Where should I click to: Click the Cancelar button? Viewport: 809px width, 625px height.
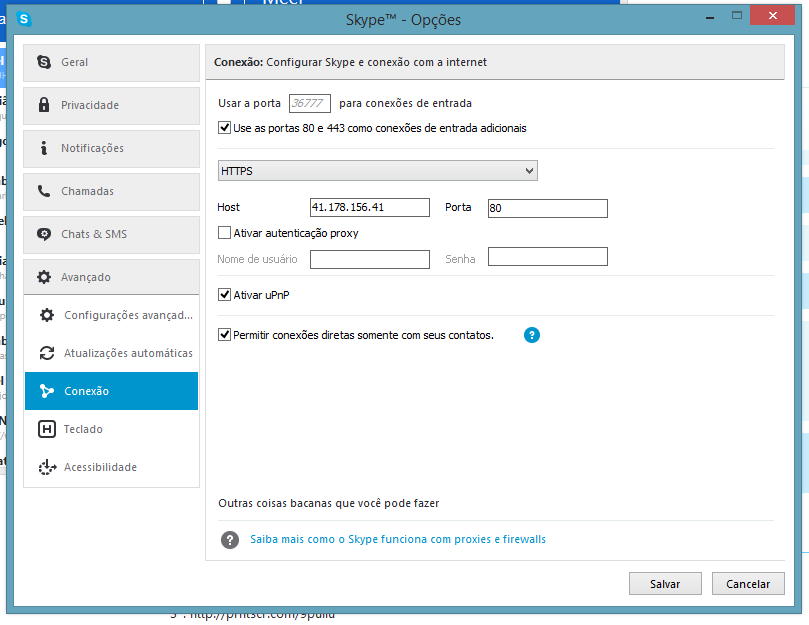[x=748, y=584]
